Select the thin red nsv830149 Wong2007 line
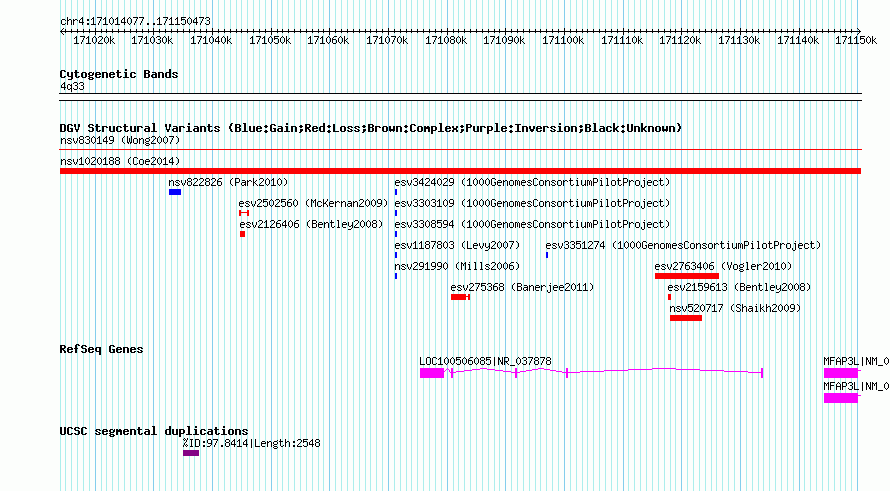 click(460, 150)
